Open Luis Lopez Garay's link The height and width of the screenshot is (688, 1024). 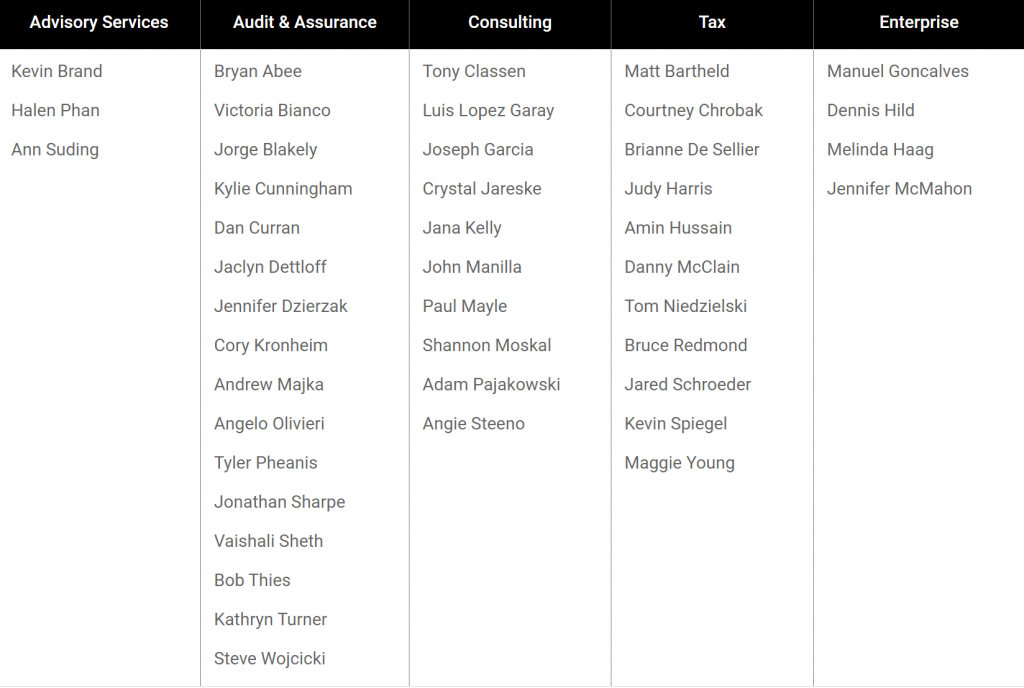[x=488, y=110]
